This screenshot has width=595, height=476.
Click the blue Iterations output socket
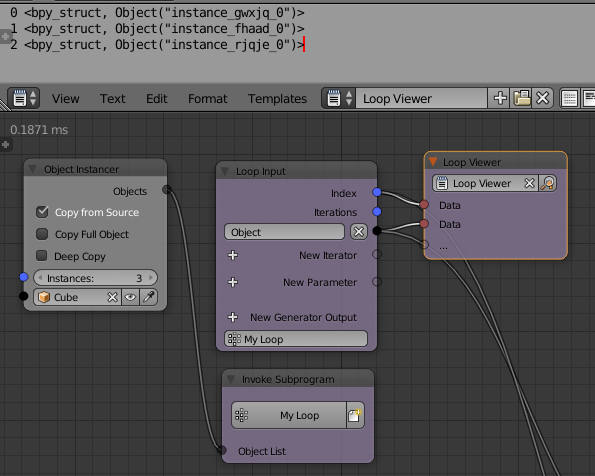(377, 211)
